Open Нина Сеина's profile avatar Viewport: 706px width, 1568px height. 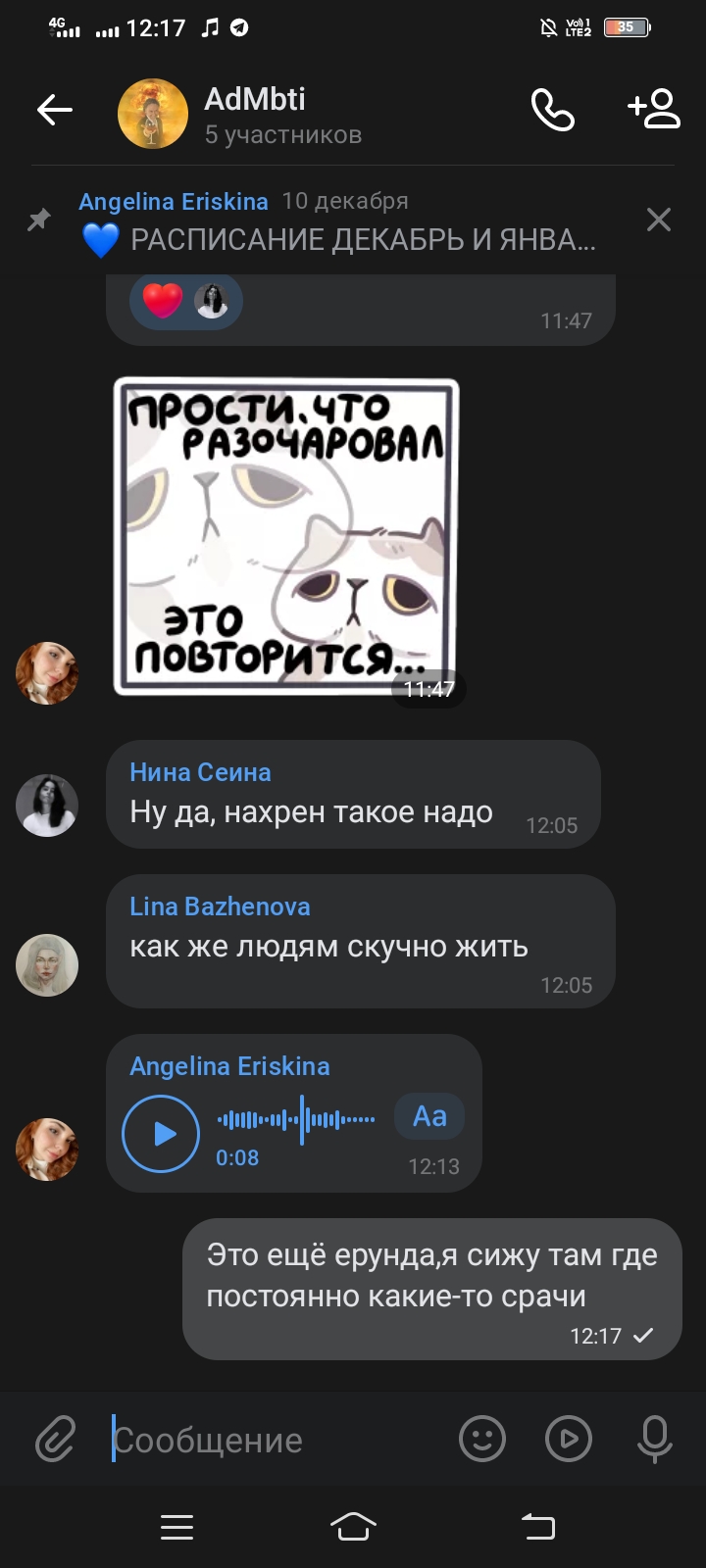pyautogui.click(x=47, y=806)
